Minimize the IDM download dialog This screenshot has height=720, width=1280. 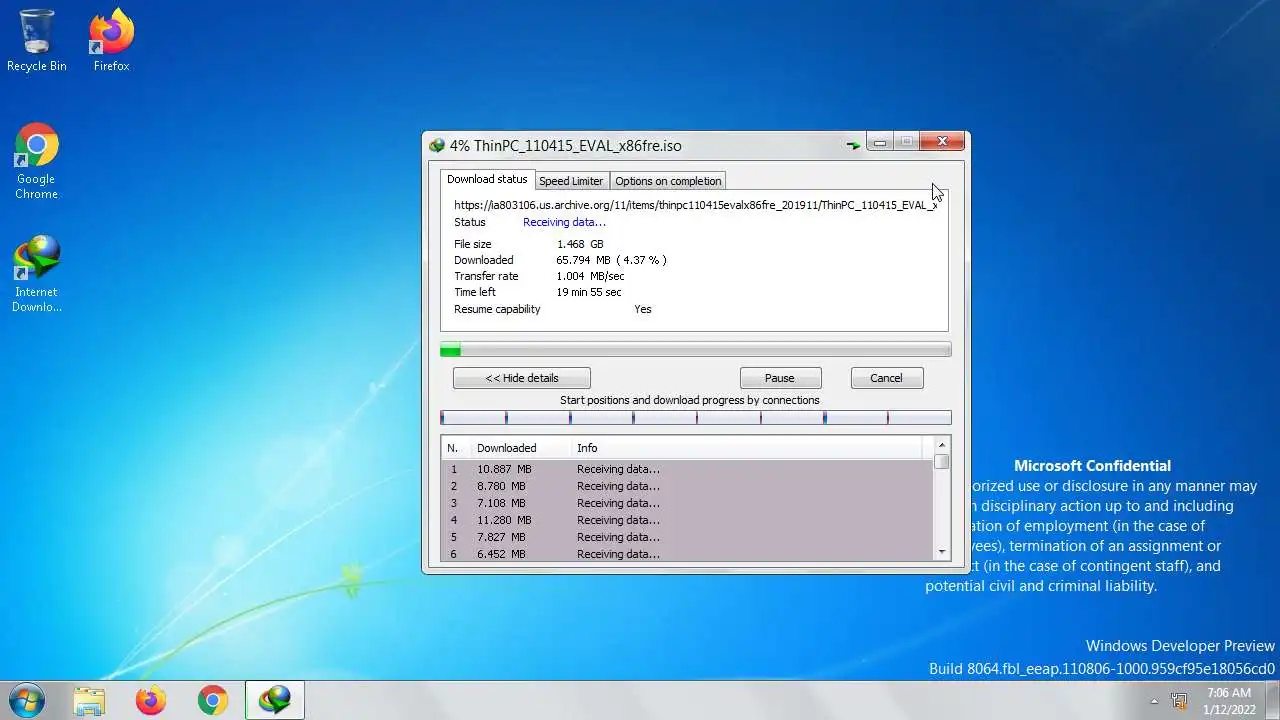[x=880, y=143]
